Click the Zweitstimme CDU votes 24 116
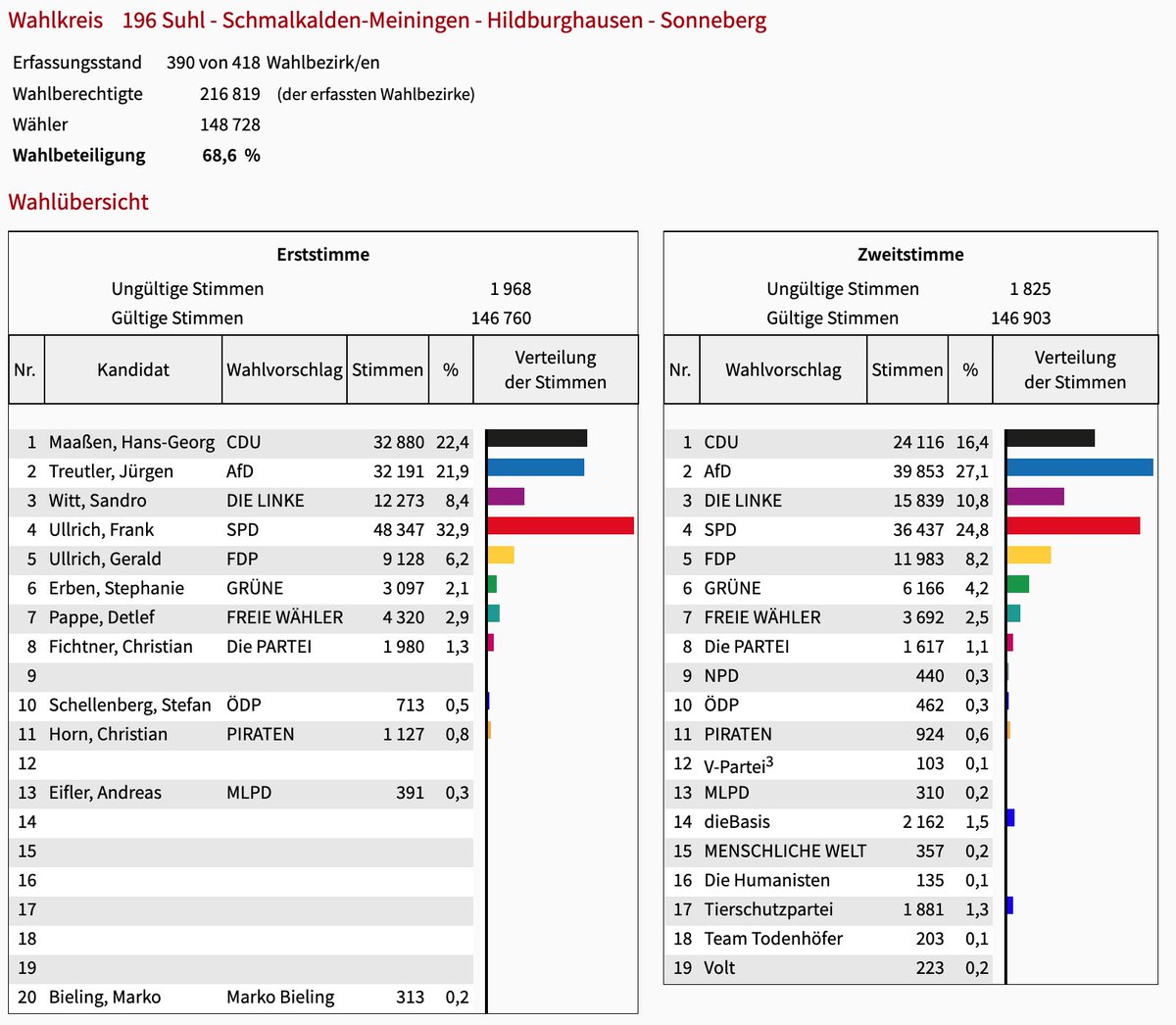This screenshot has height=1025, width=1176. click(x=918, y=442)
